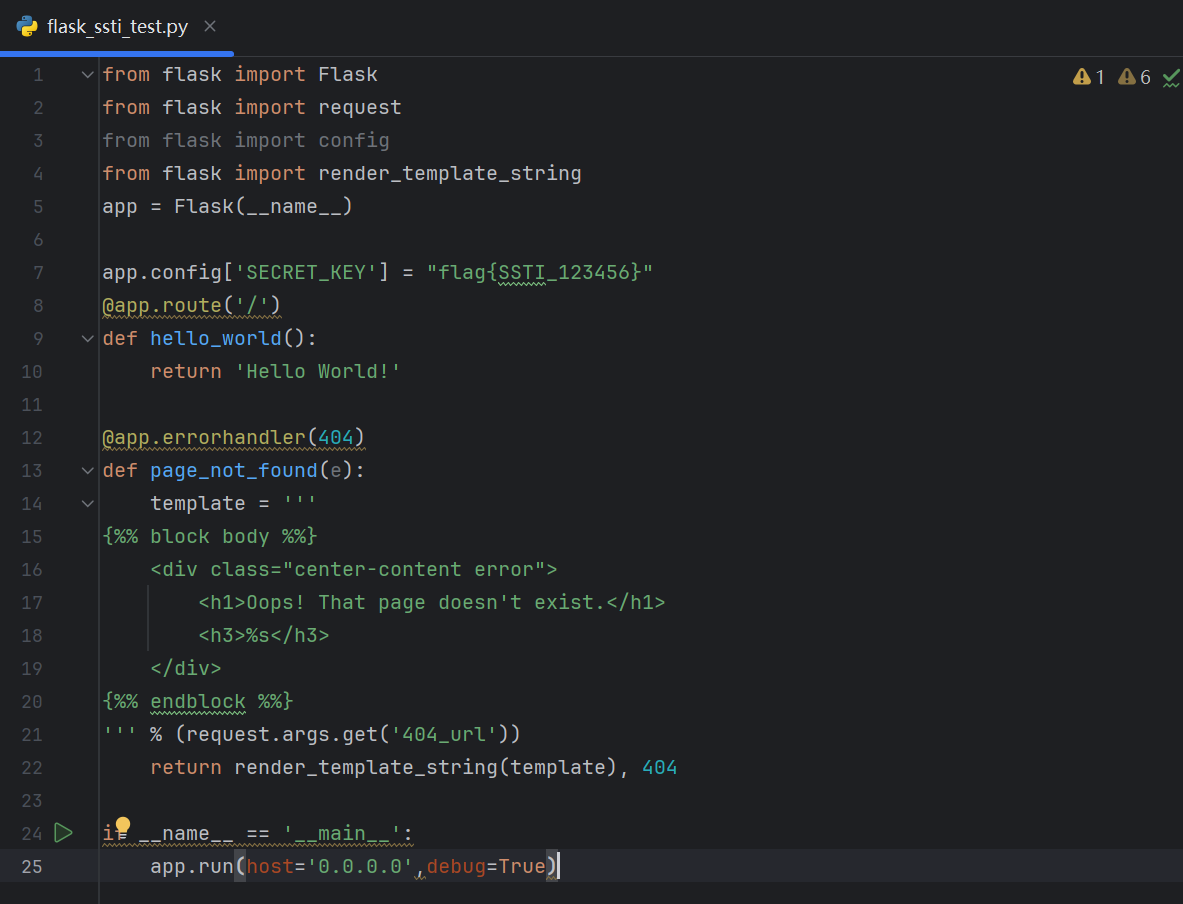This screenshot has width=1183, height=904.
Task: Open the yellow lightbulb quick-fix on line 24
Action: (x=122, y=826)
